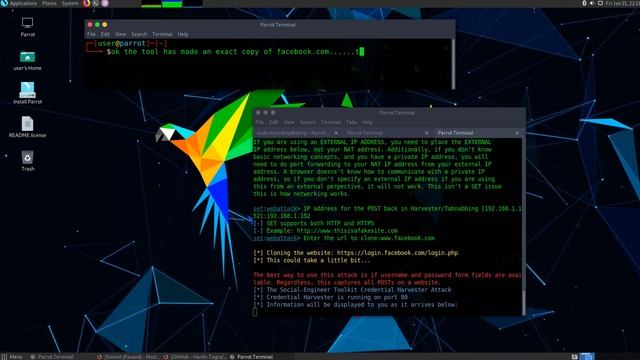640x360 pixels.
Task: Open the System menu in top panel
Action: 70,3
